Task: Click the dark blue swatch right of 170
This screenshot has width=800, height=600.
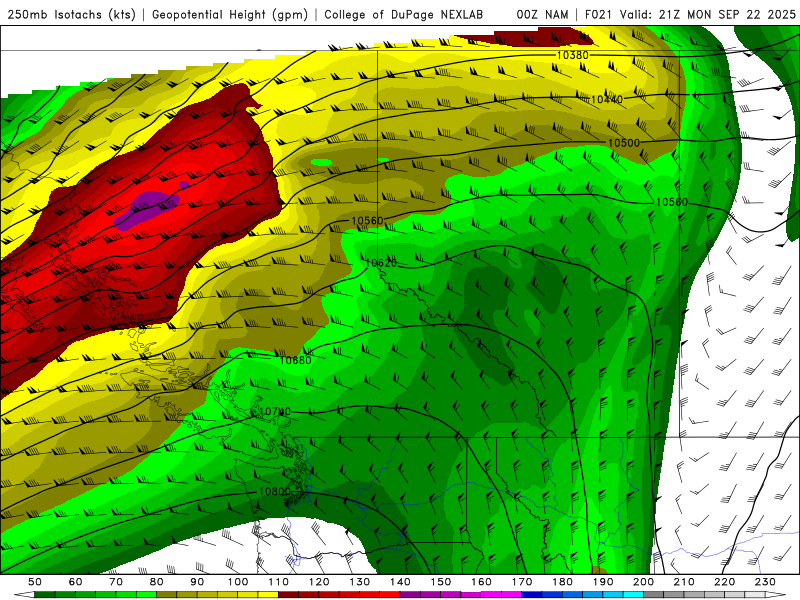Action: tap(532, 595)
